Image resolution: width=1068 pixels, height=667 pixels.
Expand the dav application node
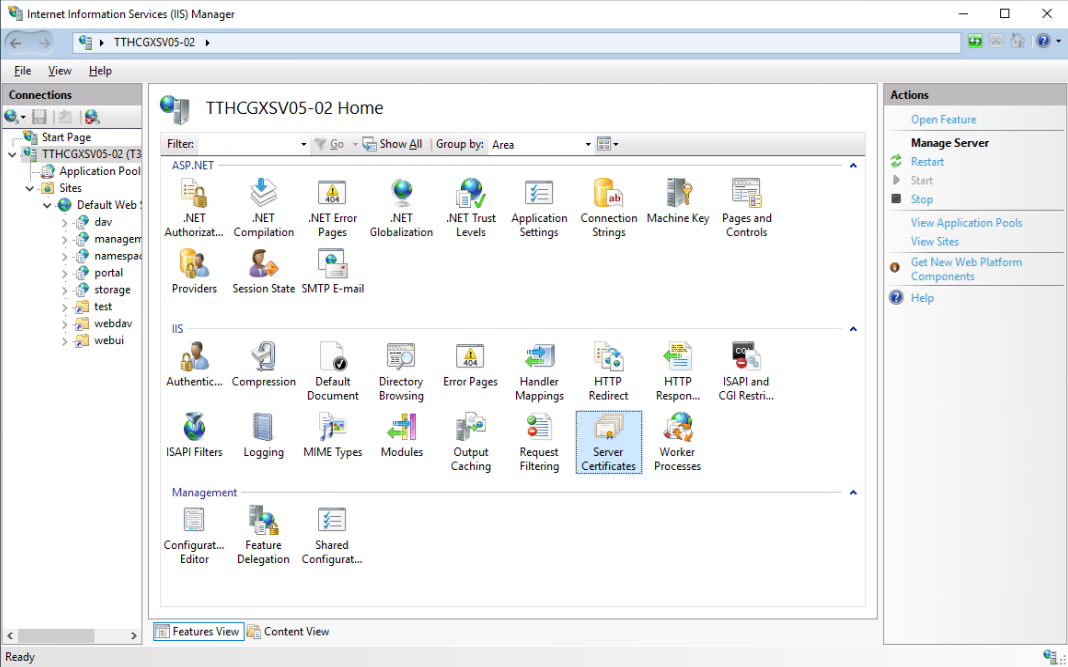(x=65, y=223)
